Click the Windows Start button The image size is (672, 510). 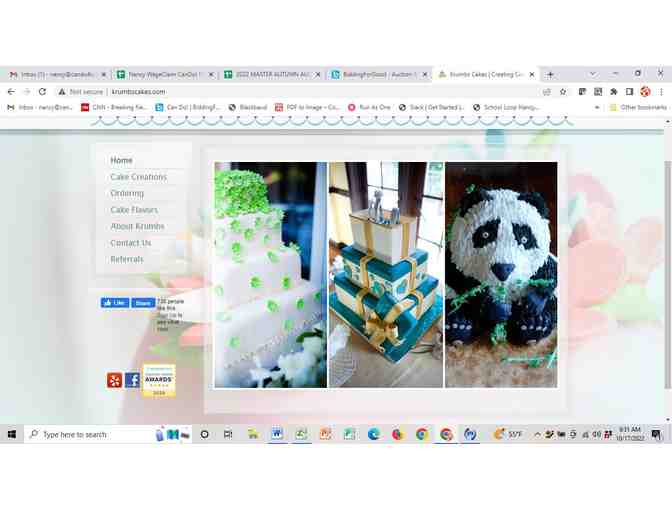pos(12,434)
